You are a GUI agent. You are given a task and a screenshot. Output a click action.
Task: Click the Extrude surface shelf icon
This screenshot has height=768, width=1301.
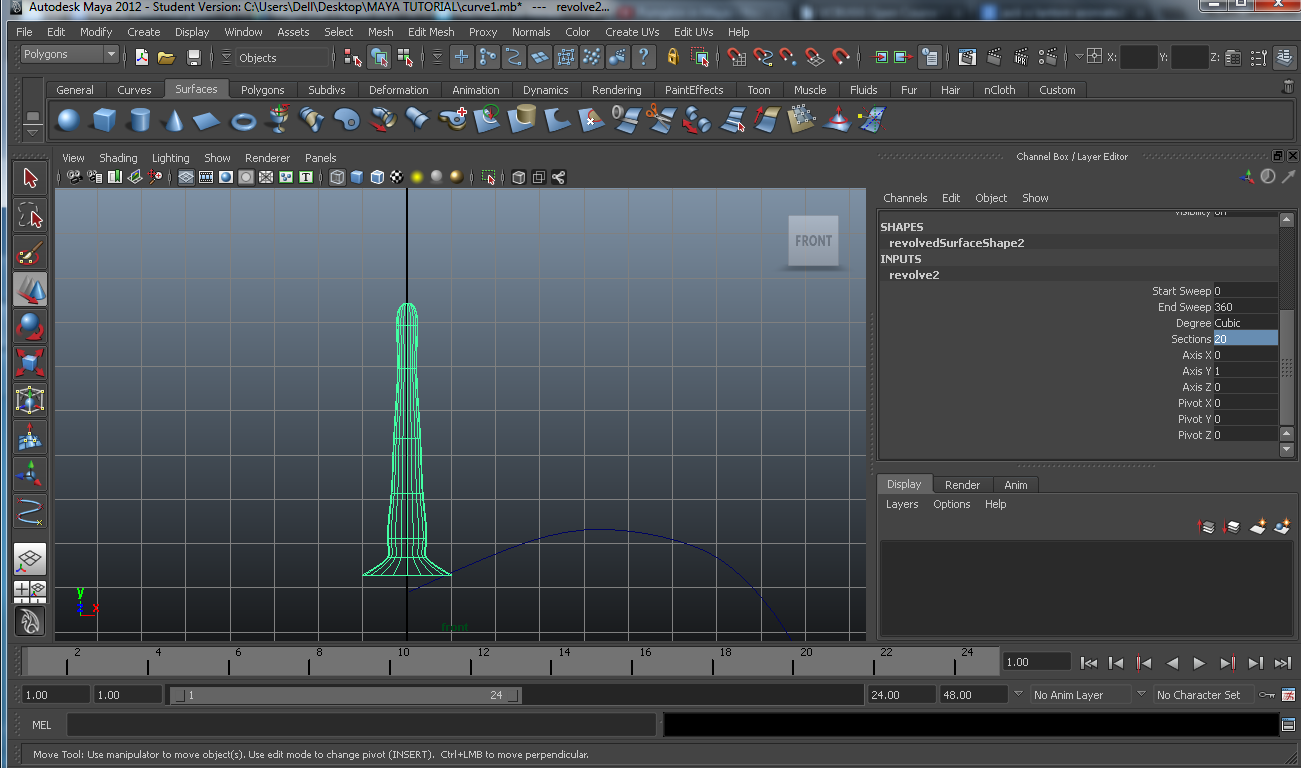(382, 120)
